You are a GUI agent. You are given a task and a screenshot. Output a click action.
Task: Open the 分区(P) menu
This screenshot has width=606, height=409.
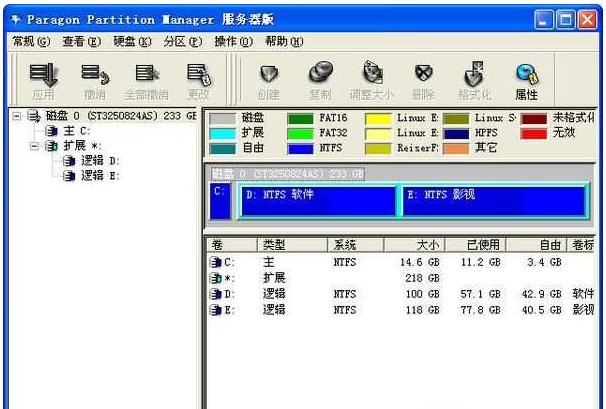coord(182,41)
